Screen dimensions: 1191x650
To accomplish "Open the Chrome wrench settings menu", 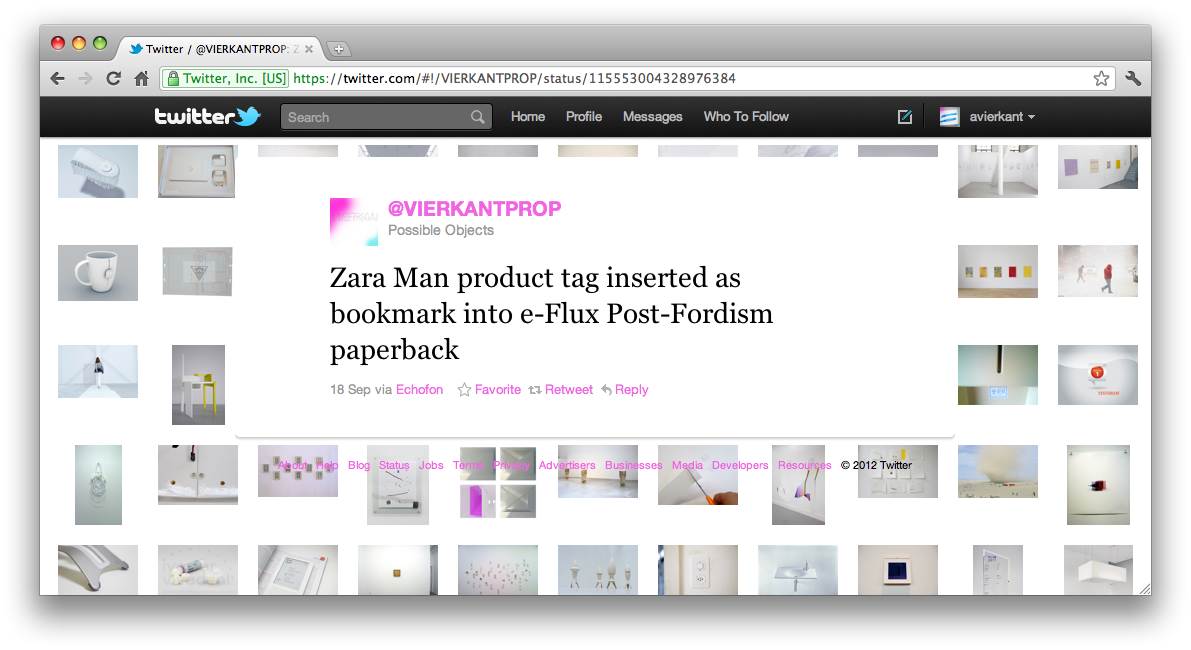I will tap(1133, 78).
